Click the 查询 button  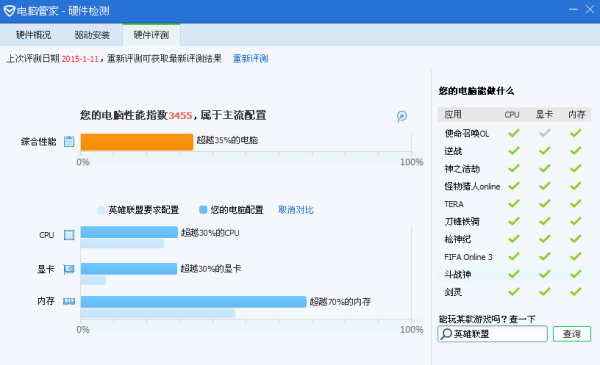click(x=572, y=334)
